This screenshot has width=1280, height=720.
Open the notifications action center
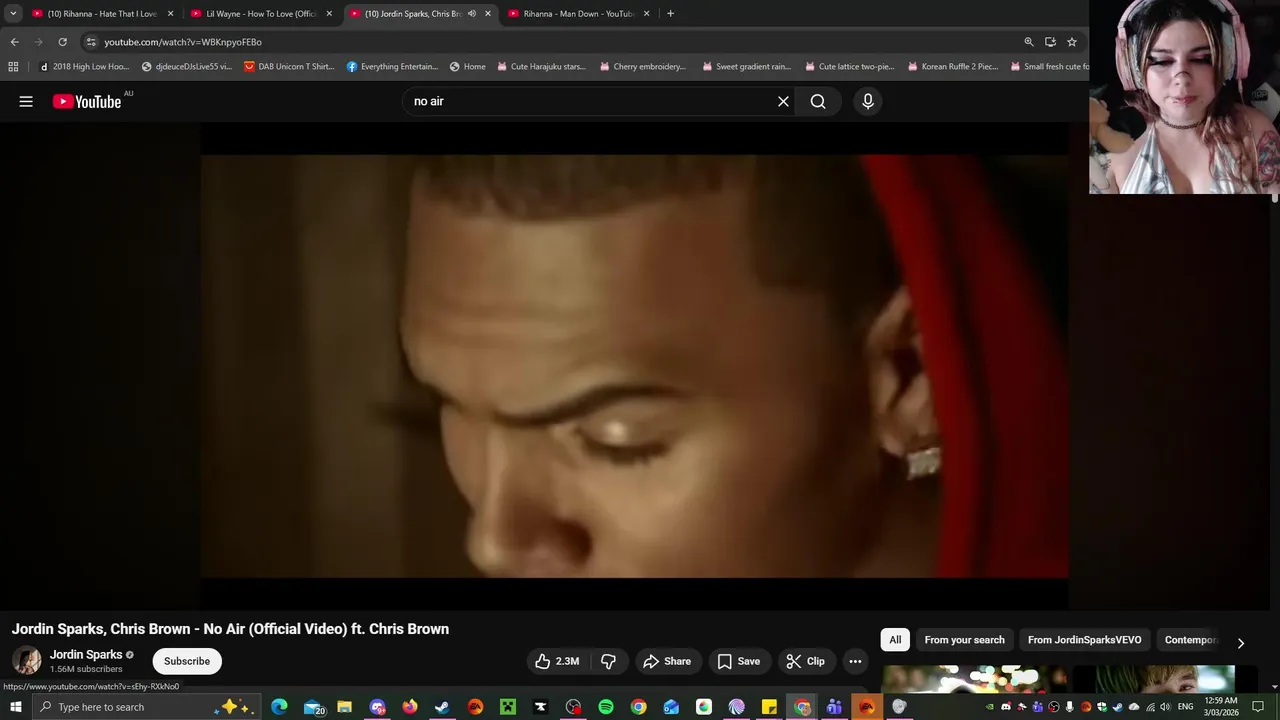click(x=1258, y=707)
